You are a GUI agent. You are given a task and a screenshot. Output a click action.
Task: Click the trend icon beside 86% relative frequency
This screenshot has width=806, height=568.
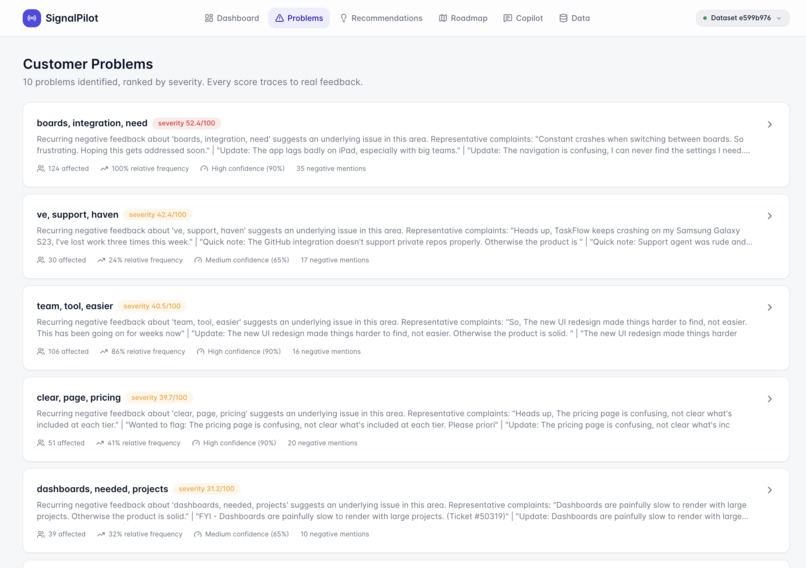click(x=104, y=352)
